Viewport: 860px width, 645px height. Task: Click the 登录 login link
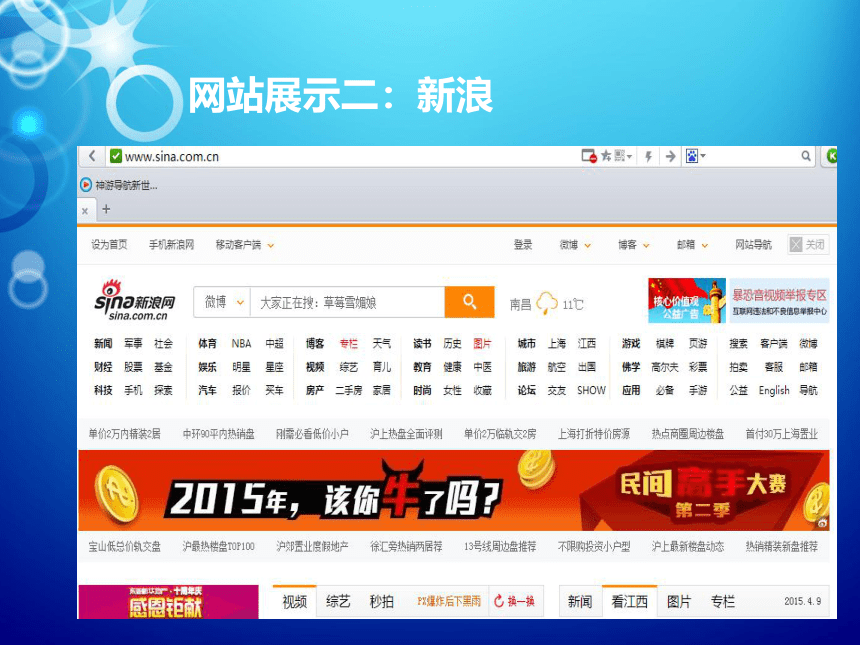(x=523, y=245)
